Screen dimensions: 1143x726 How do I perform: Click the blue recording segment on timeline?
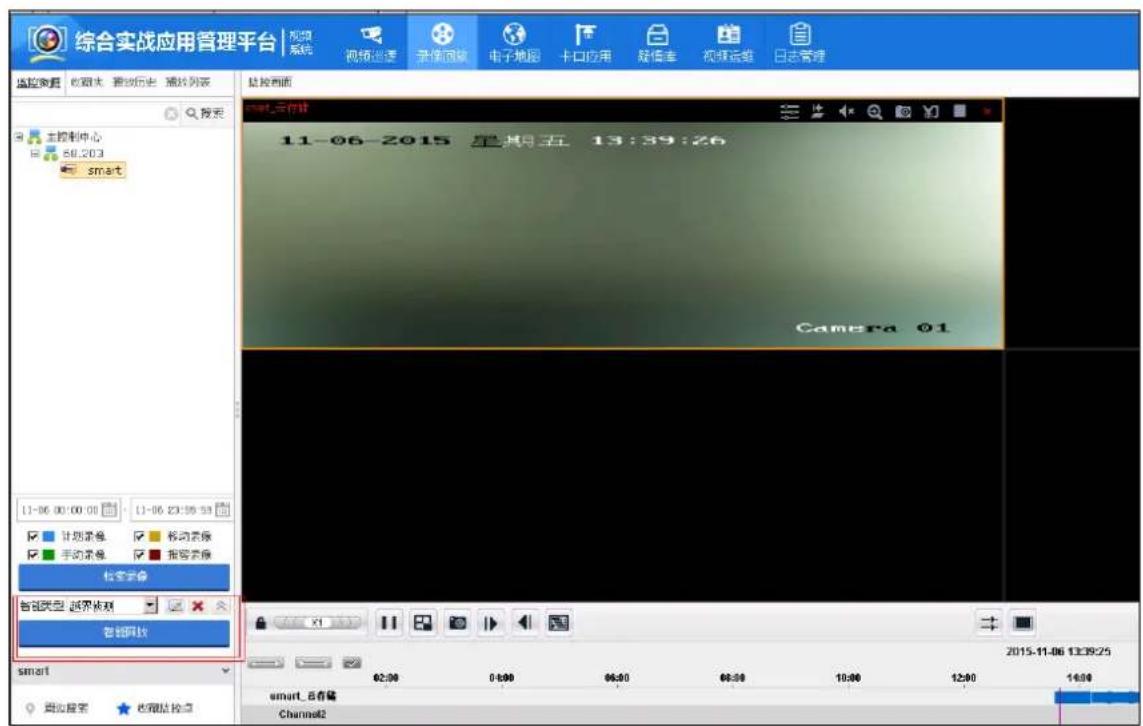click(1096, 698)
